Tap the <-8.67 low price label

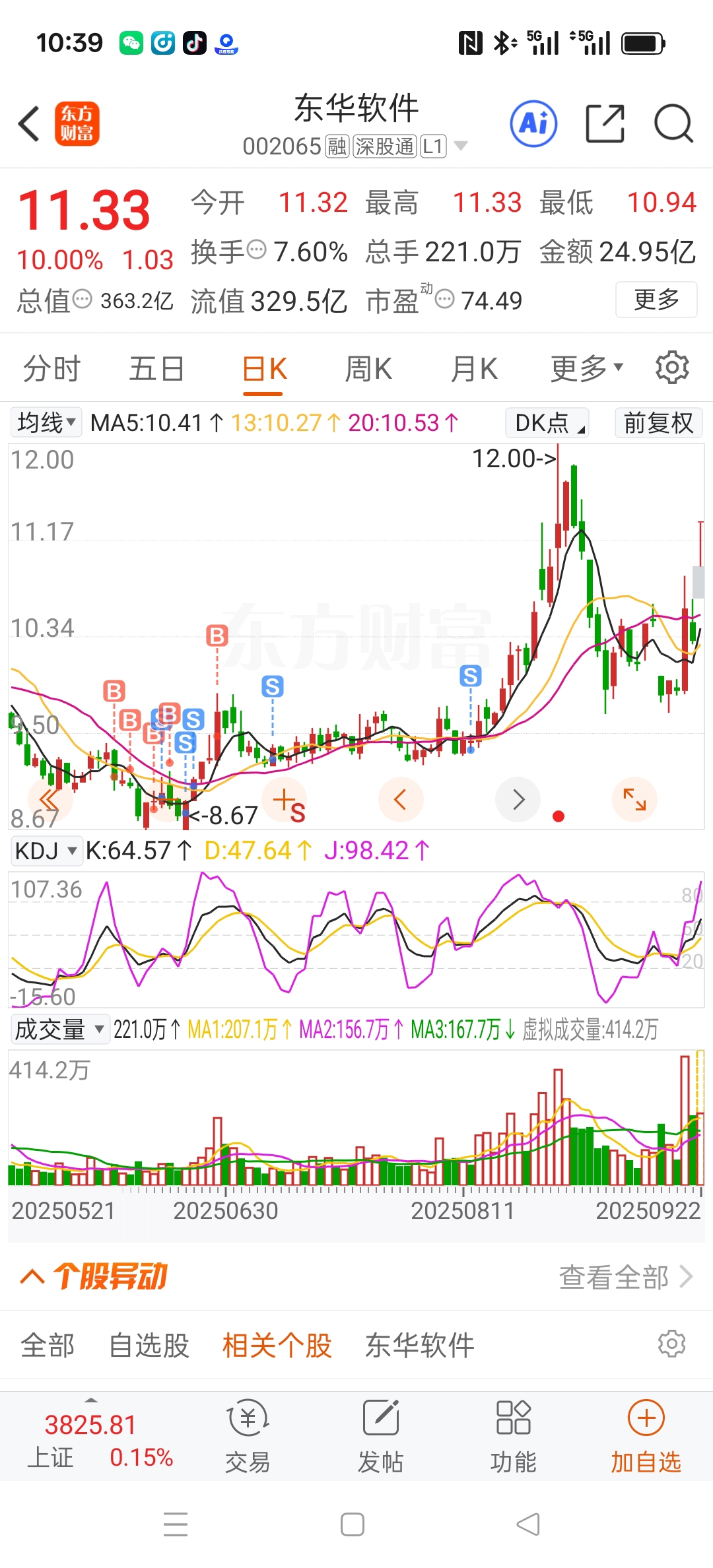pyautogui.click(x=222, y=815)
